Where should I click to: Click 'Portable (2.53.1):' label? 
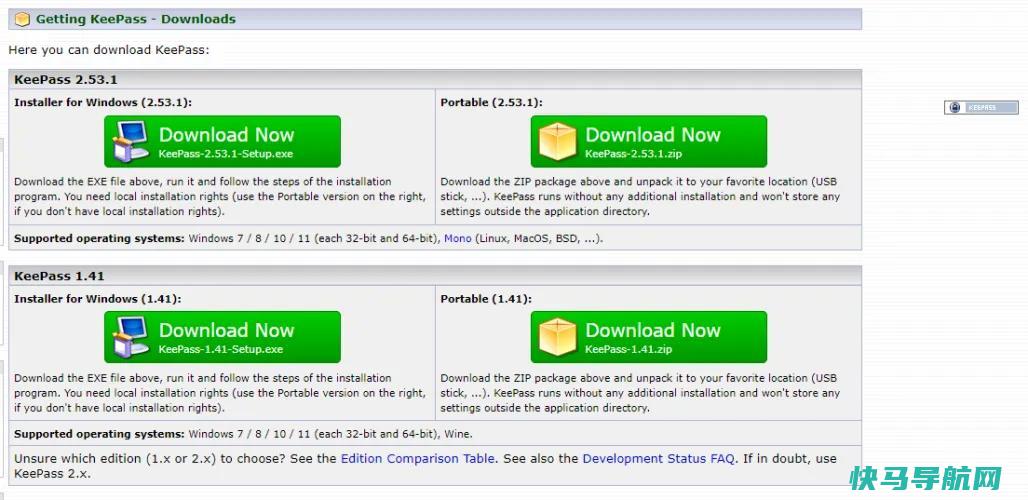coord(492,103)
